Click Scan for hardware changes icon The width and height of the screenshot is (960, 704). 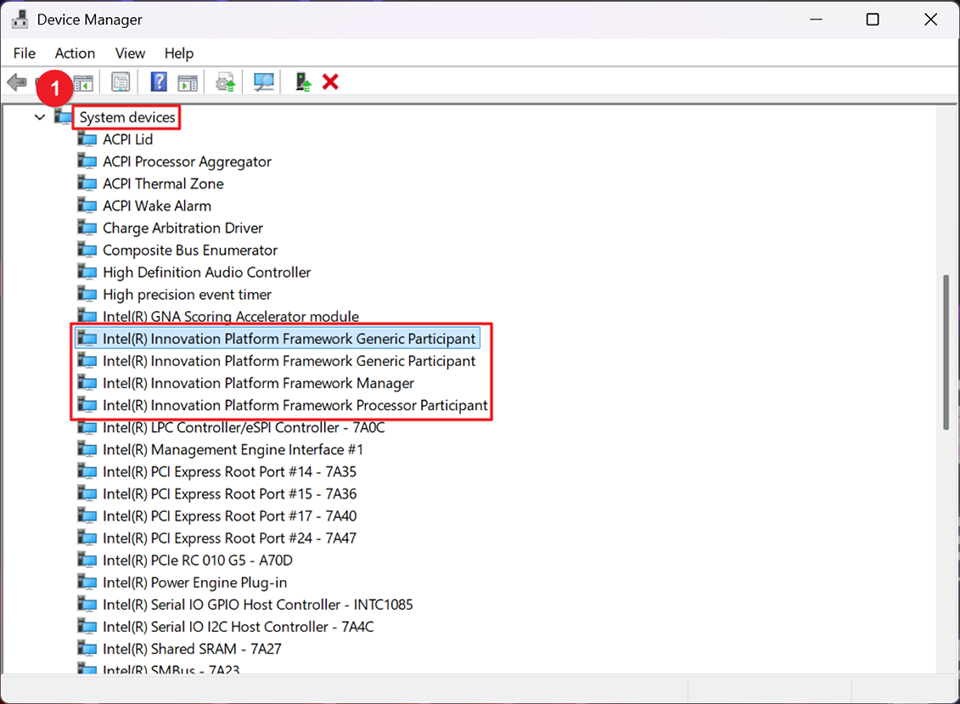pyautogui.click(x=264, y=82)
